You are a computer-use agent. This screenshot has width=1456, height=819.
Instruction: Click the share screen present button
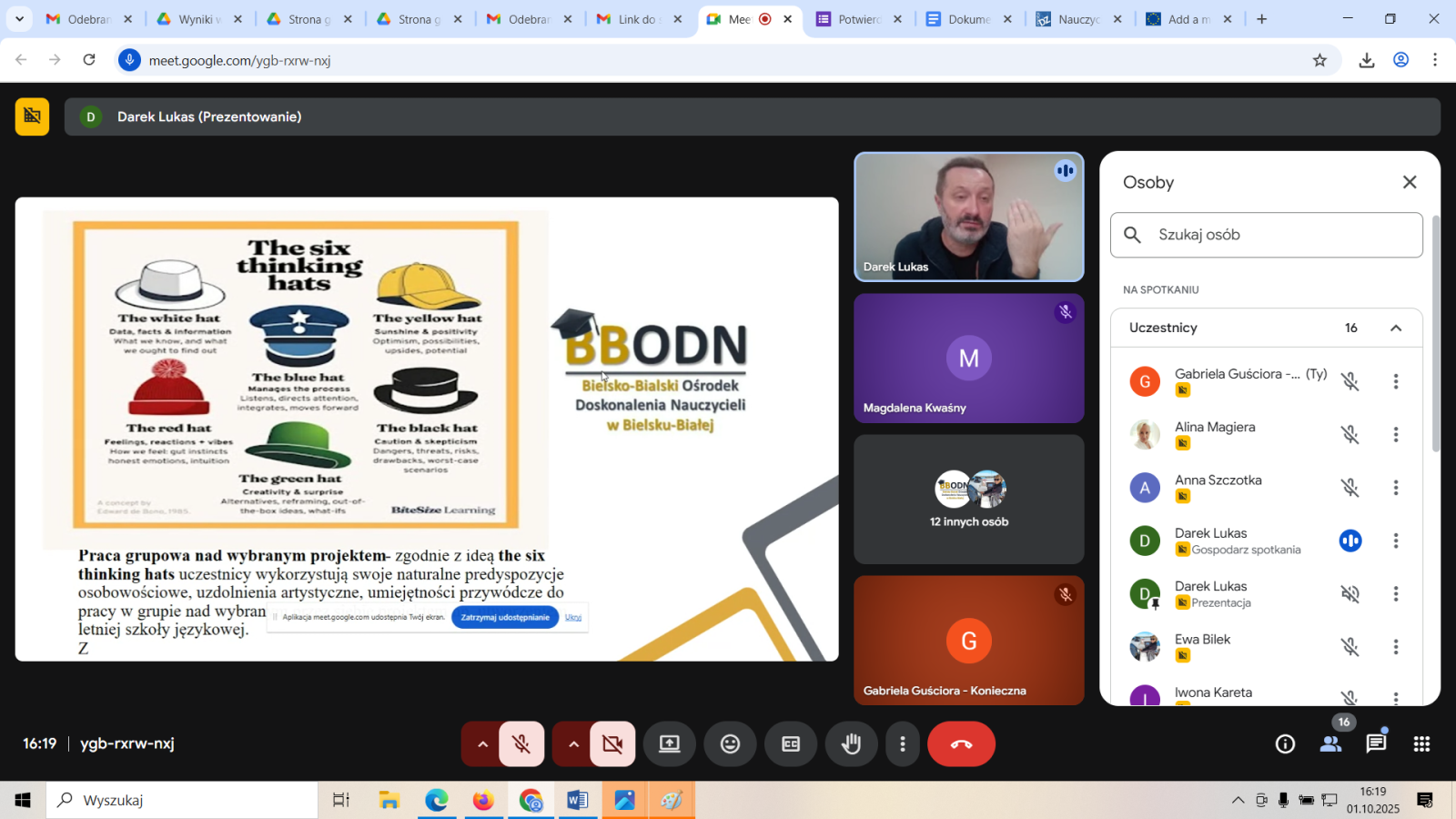[670, 744]
